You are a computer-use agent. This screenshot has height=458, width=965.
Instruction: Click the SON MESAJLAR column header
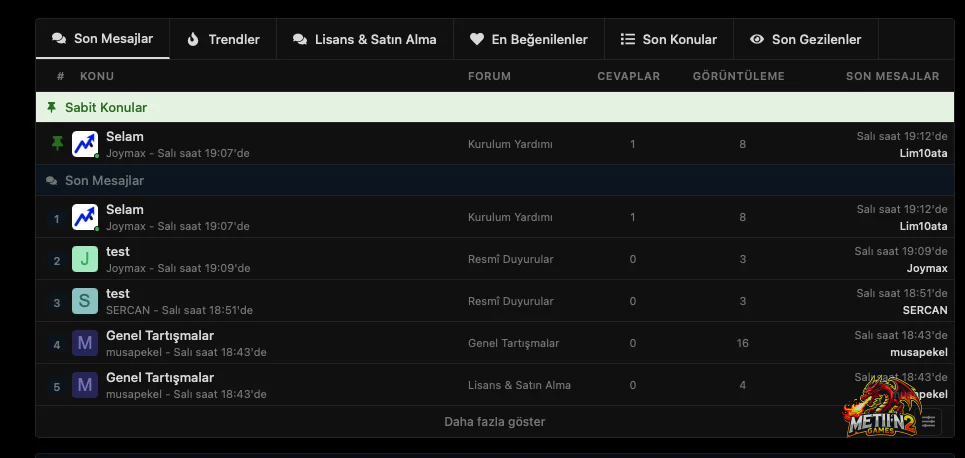click(892, 76)
